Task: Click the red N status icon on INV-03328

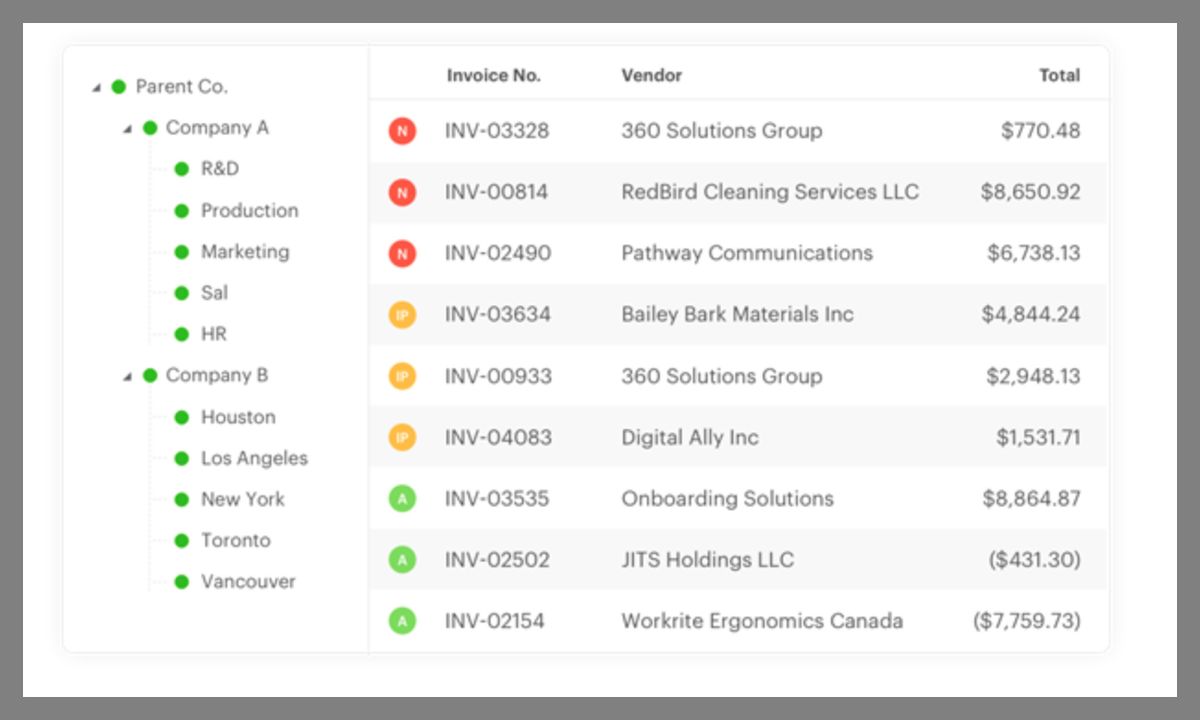Action: pos(402,131)
